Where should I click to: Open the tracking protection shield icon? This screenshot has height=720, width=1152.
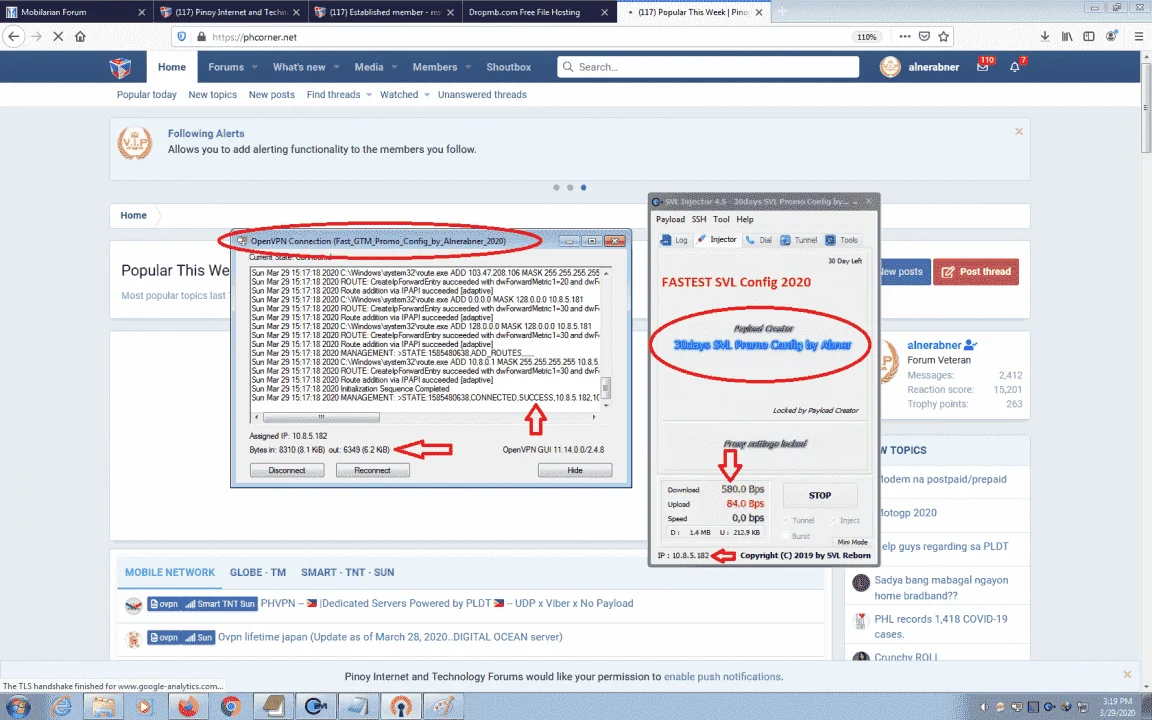[x=181, y=37]
